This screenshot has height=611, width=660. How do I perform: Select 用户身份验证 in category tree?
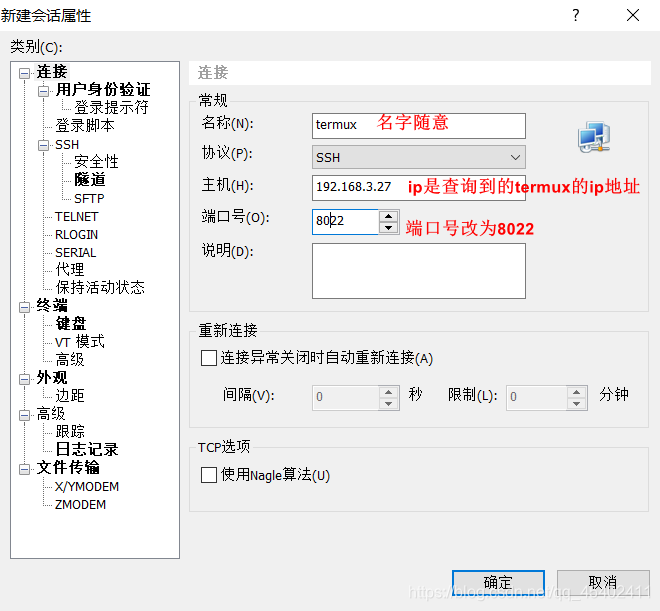click(103, 90)
